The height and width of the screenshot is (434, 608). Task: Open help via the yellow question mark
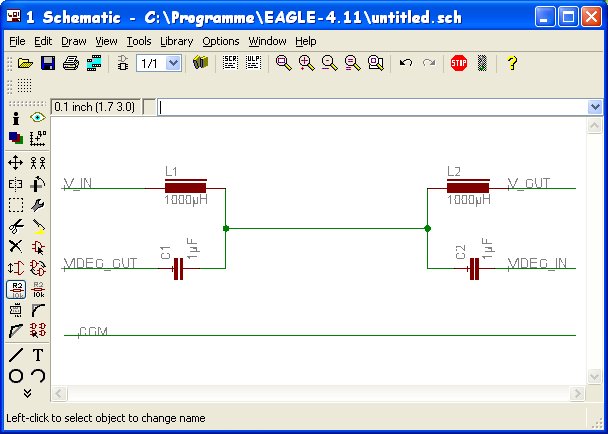click(512, 63)
